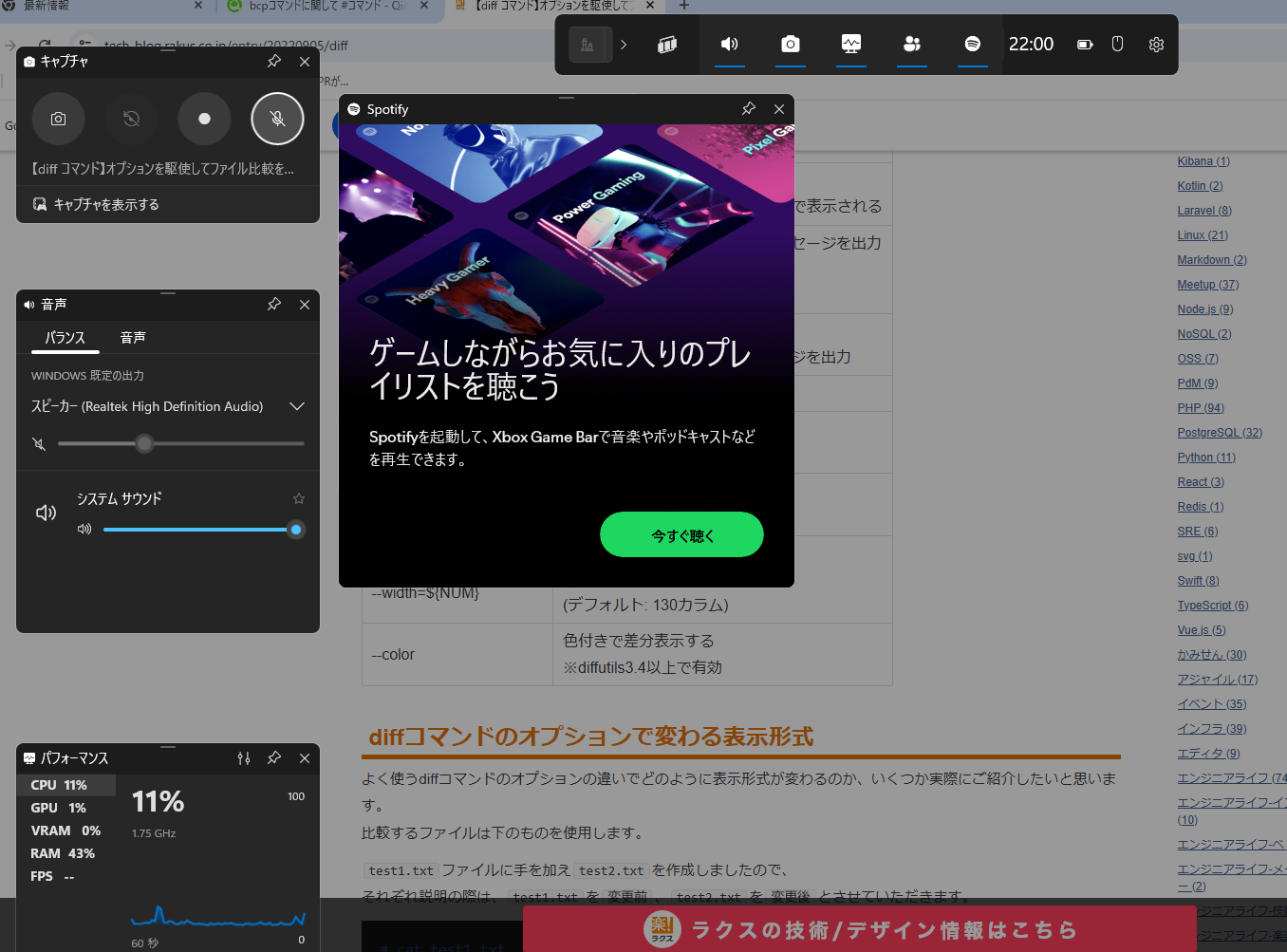Pin the Audio widget
This screenshot has height=952, width=1287.
tap(274, 305)
